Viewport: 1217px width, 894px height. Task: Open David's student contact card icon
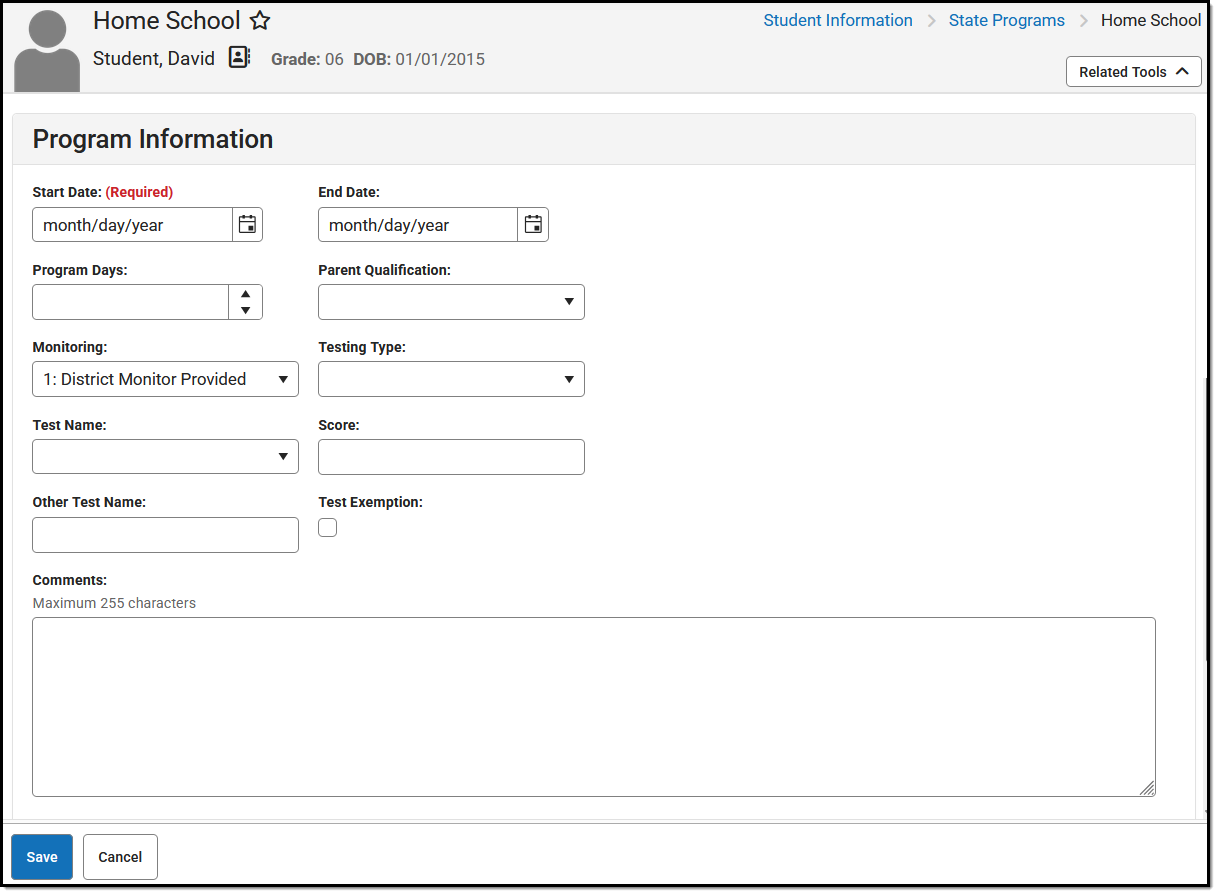pos(238,57)
